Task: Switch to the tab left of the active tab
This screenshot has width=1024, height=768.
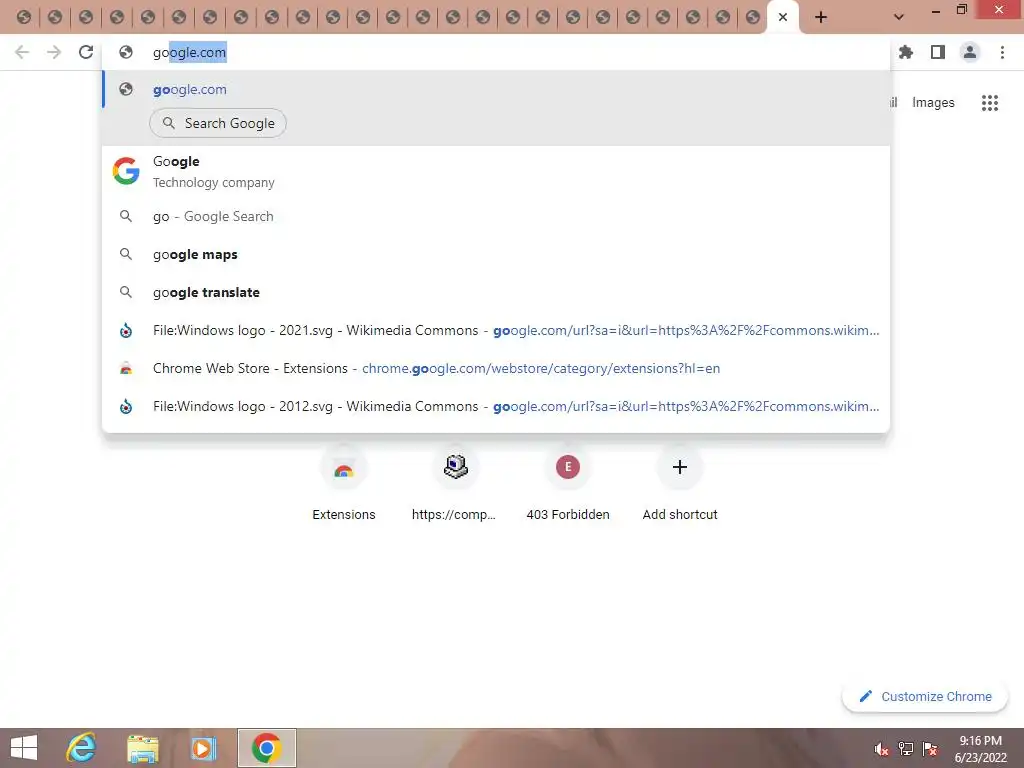Action: point(752,18)
